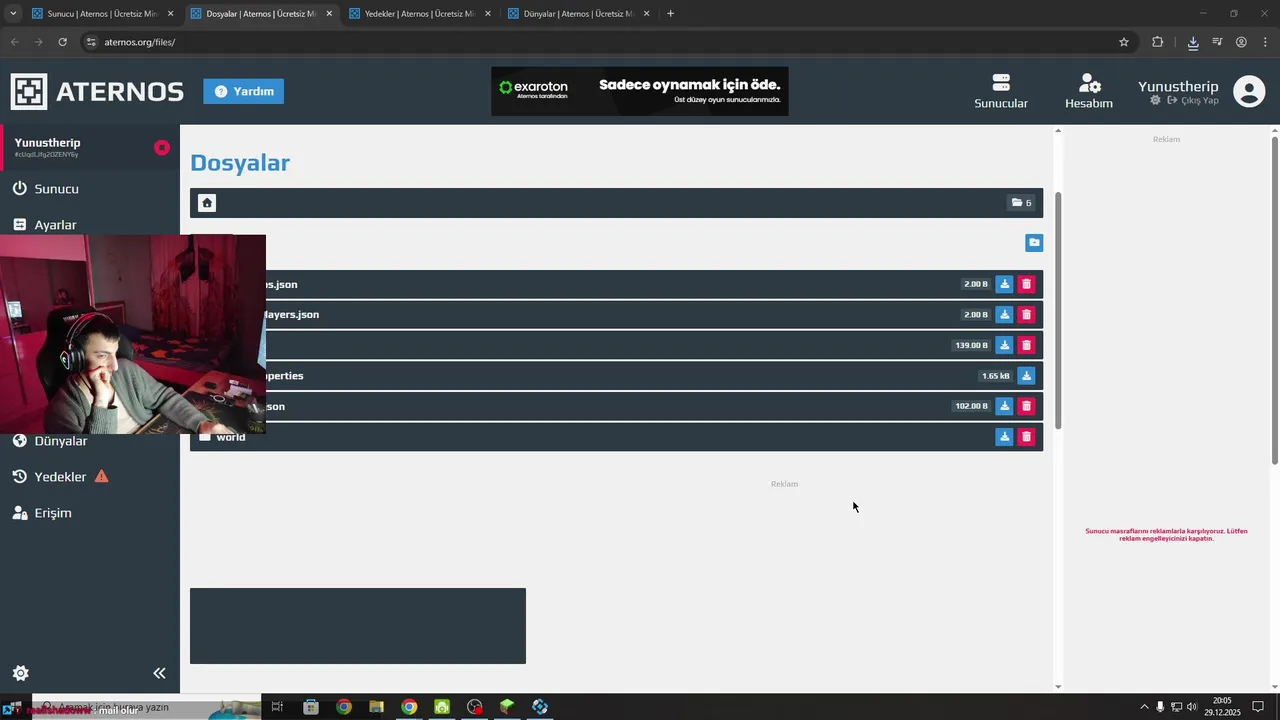Click the Çıkış Yap logout link
This screenshot has height=720, width=1280.
1192,101
